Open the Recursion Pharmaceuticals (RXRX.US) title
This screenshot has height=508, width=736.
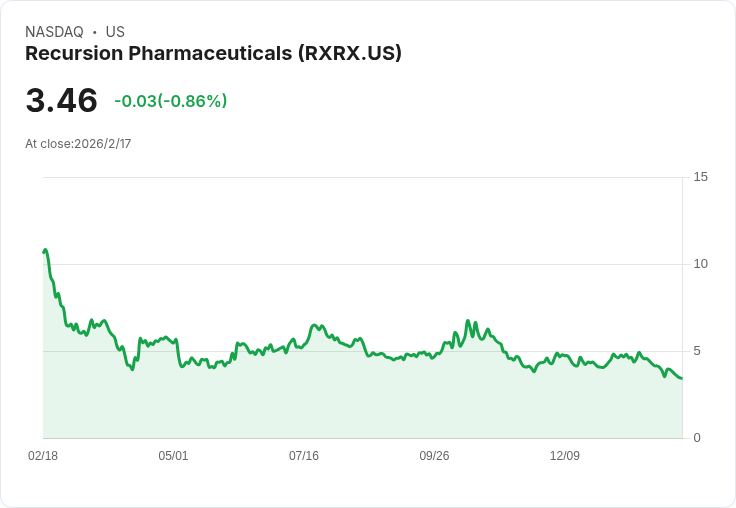213,54
